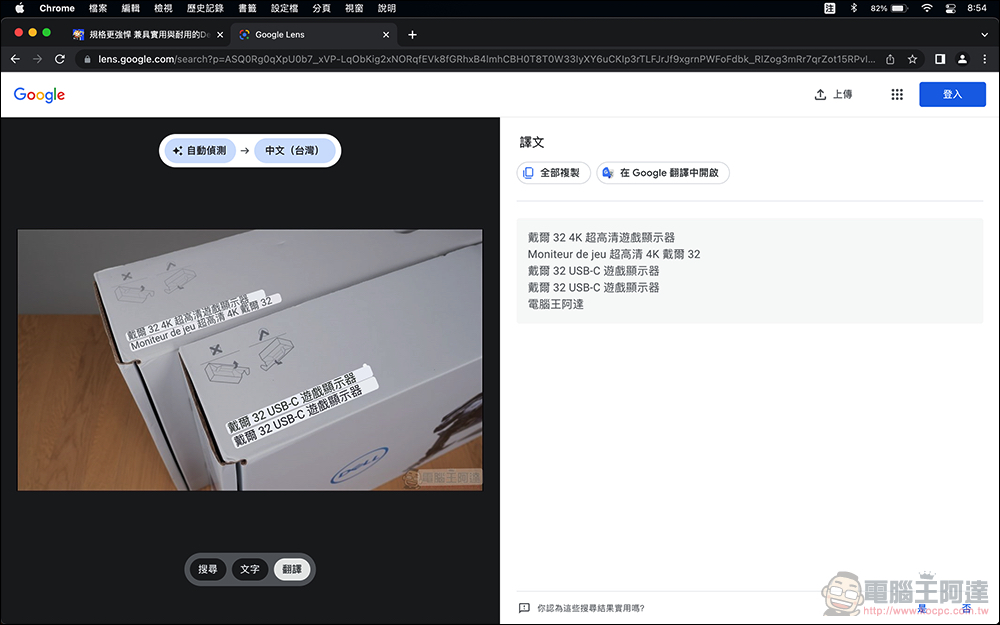Screen dimensions: 1000x625
Task: Select the line Moniteur de jeu 超高清 4K 戴爾 32
Action: pos(614,254)
